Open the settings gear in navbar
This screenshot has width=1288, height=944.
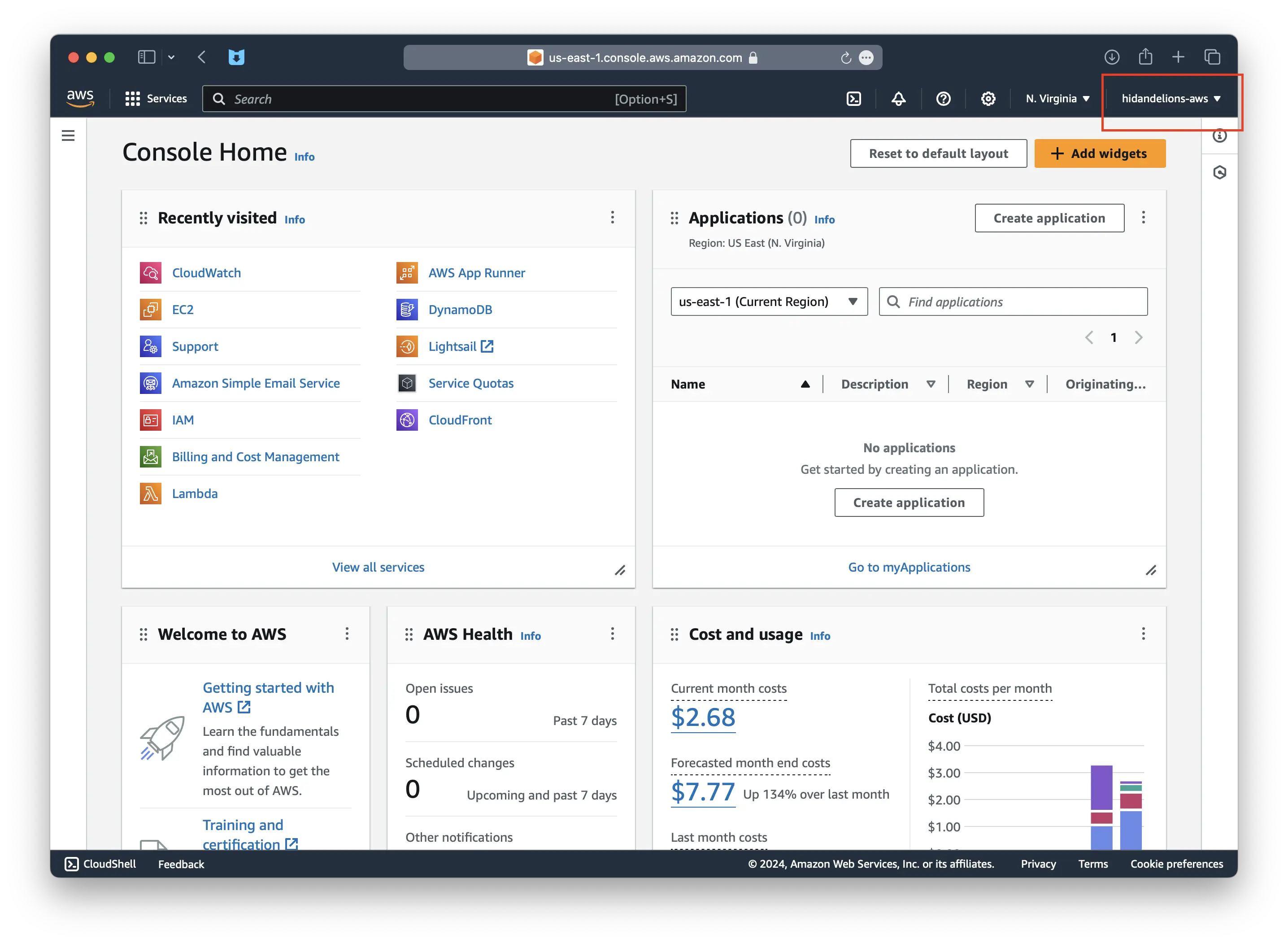coord(988,99)
